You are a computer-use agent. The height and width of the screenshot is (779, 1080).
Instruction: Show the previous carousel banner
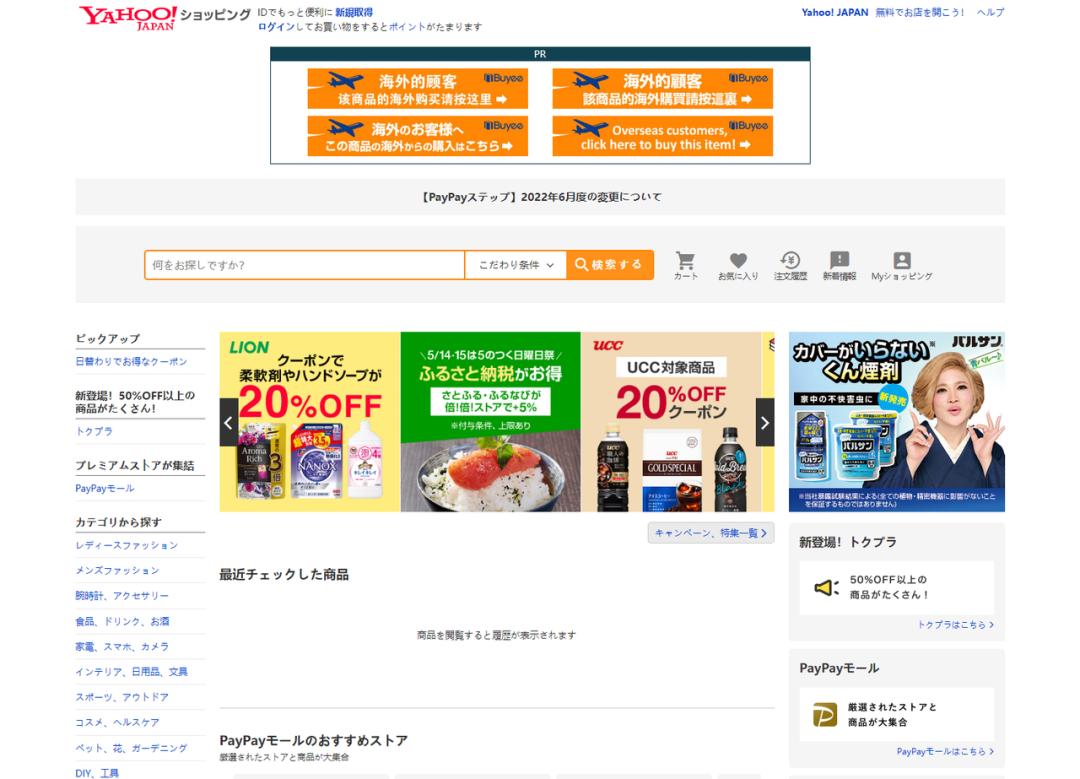(229, 422)
